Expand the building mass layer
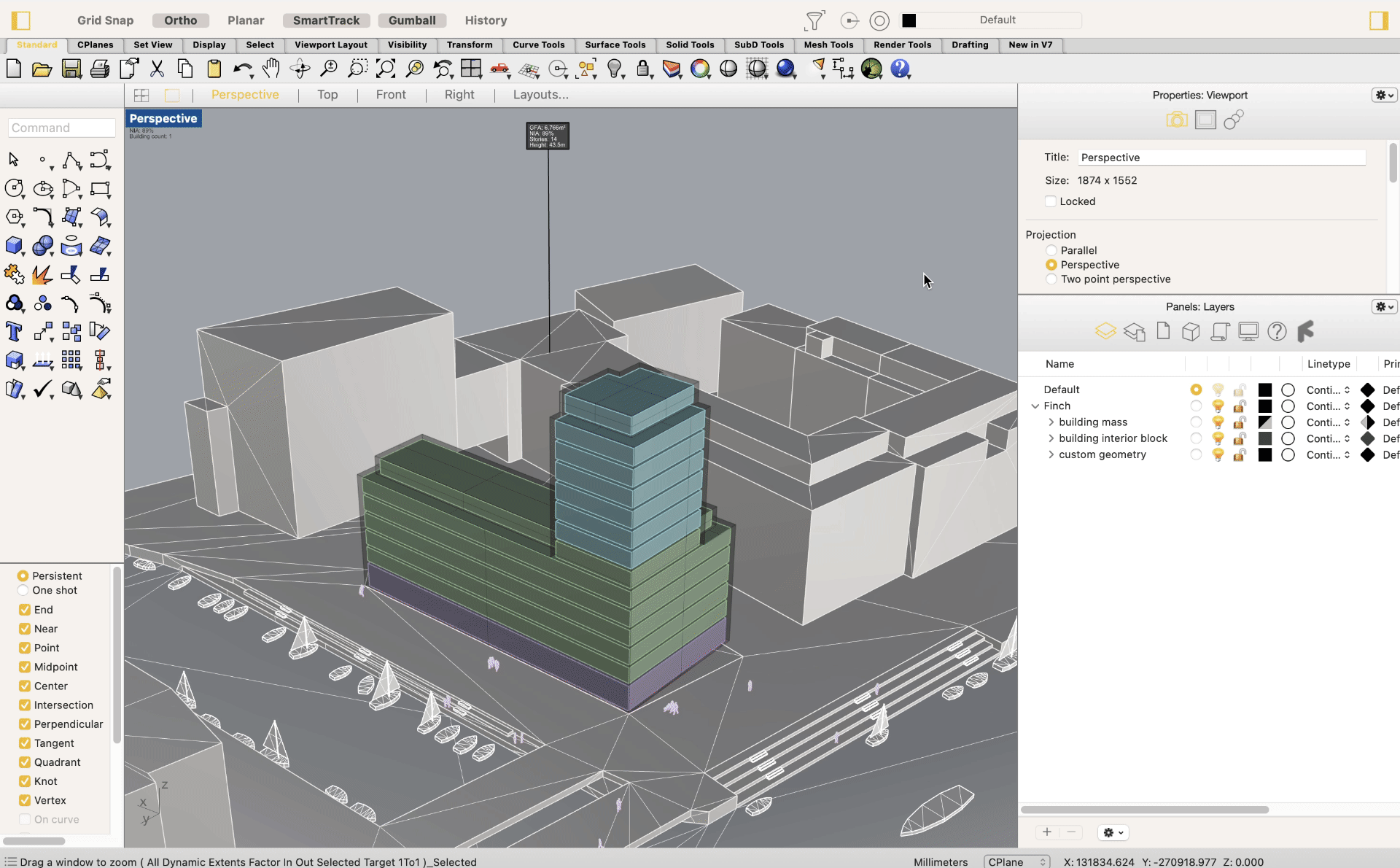 click(x=1051, y=422)
